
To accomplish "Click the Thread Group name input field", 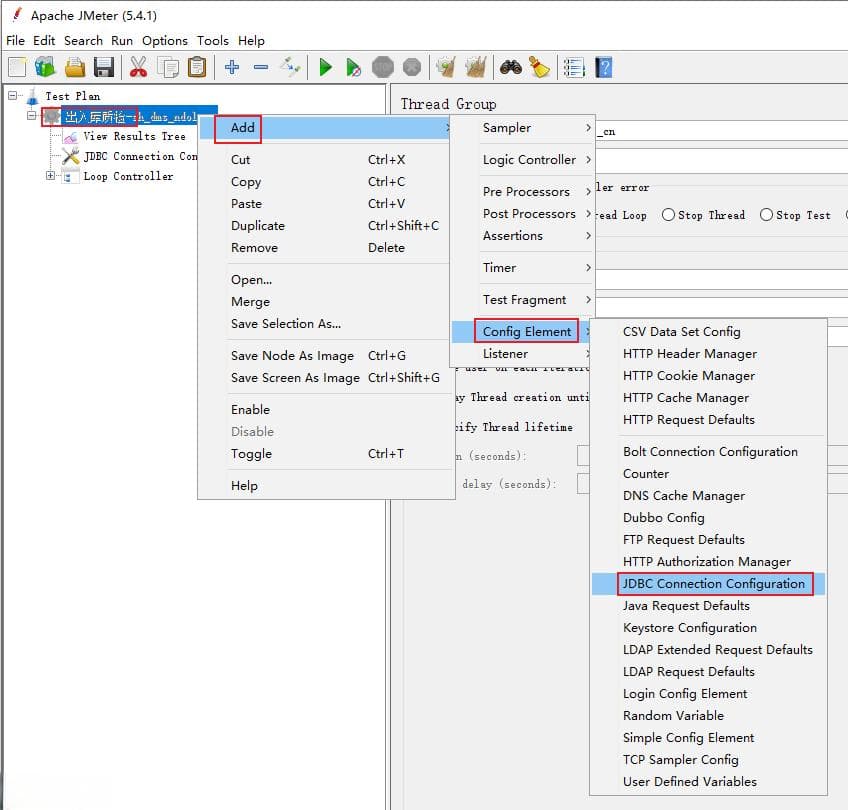I will click(x=721, y=131).
